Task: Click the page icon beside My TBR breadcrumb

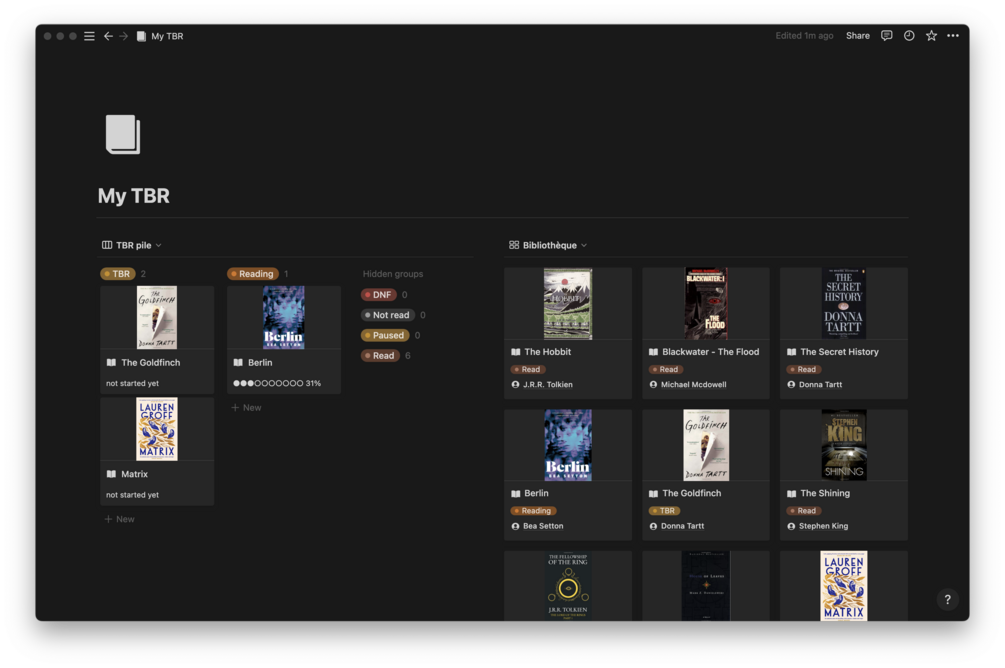Action: pos(141,36)
